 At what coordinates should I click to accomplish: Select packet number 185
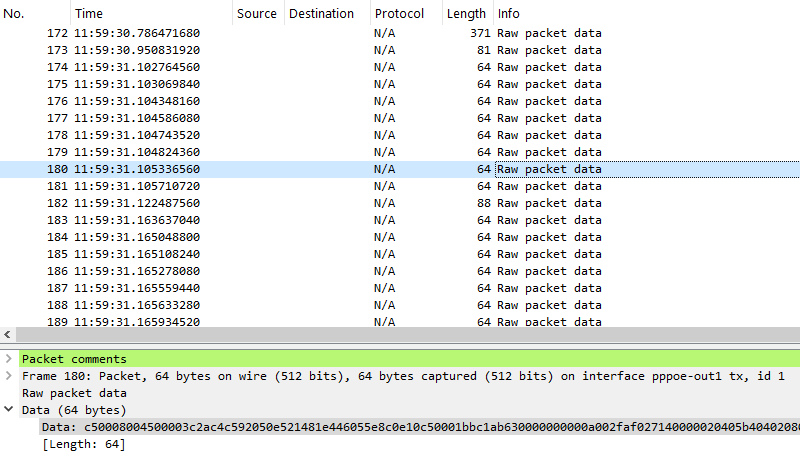[x=400, y=254]
